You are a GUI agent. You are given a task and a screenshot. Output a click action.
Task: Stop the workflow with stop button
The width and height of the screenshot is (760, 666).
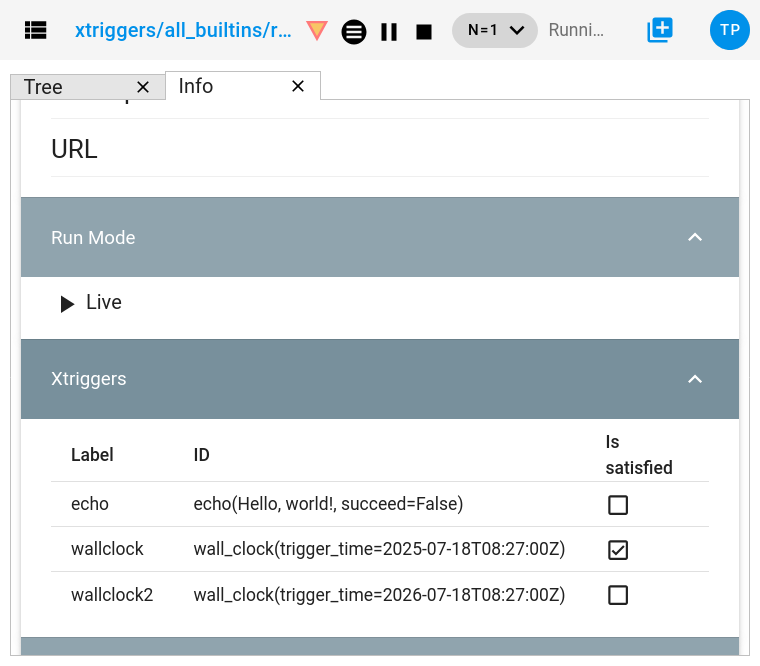click(x=424, y=31)
